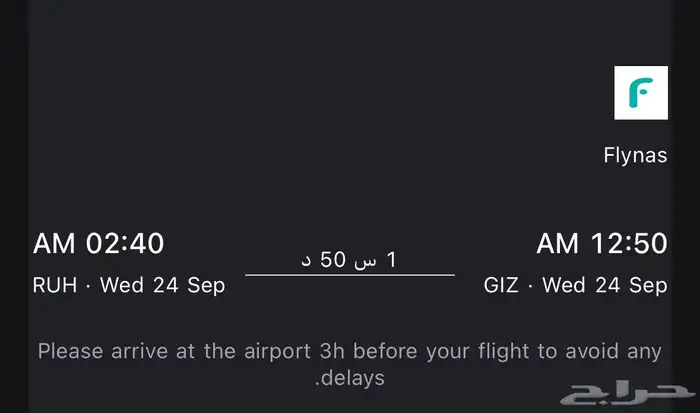Click the "3h" text in the notice
This screenshot has height=413, width=700.
click(333, 351)
